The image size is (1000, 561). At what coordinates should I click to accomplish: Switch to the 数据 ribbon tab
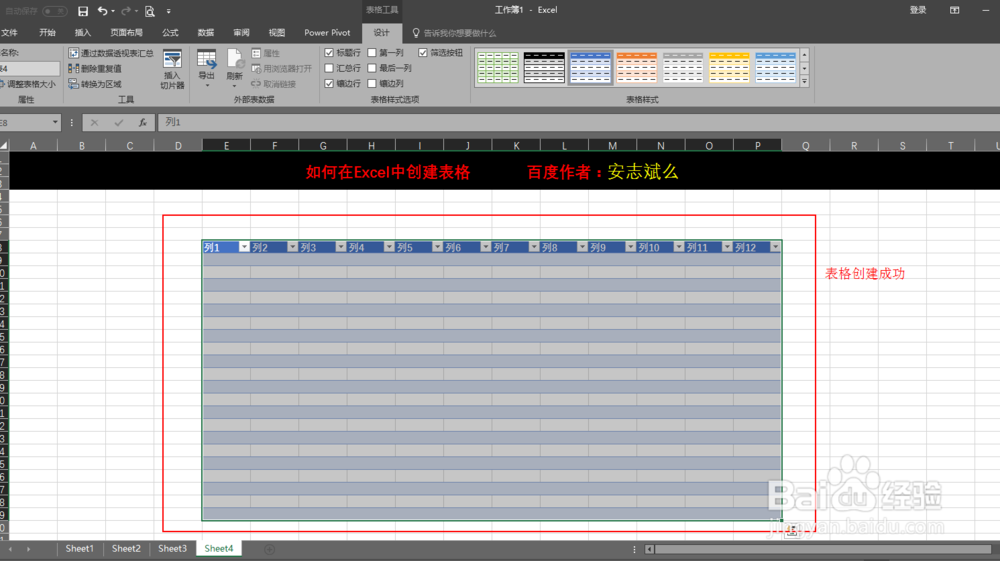205,33
